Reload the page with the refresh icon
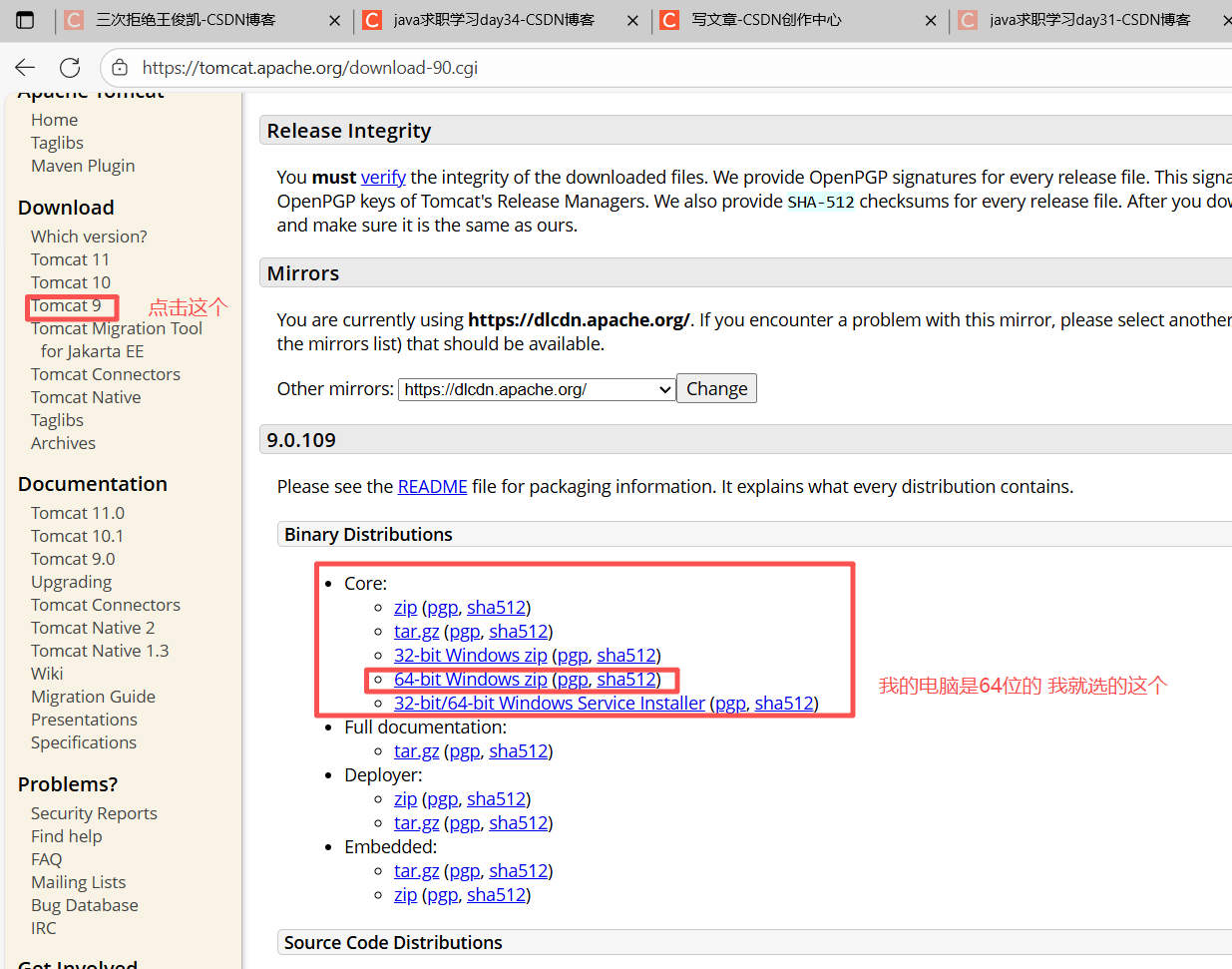This screenshot has width=1232, height=969. point(70,68)
